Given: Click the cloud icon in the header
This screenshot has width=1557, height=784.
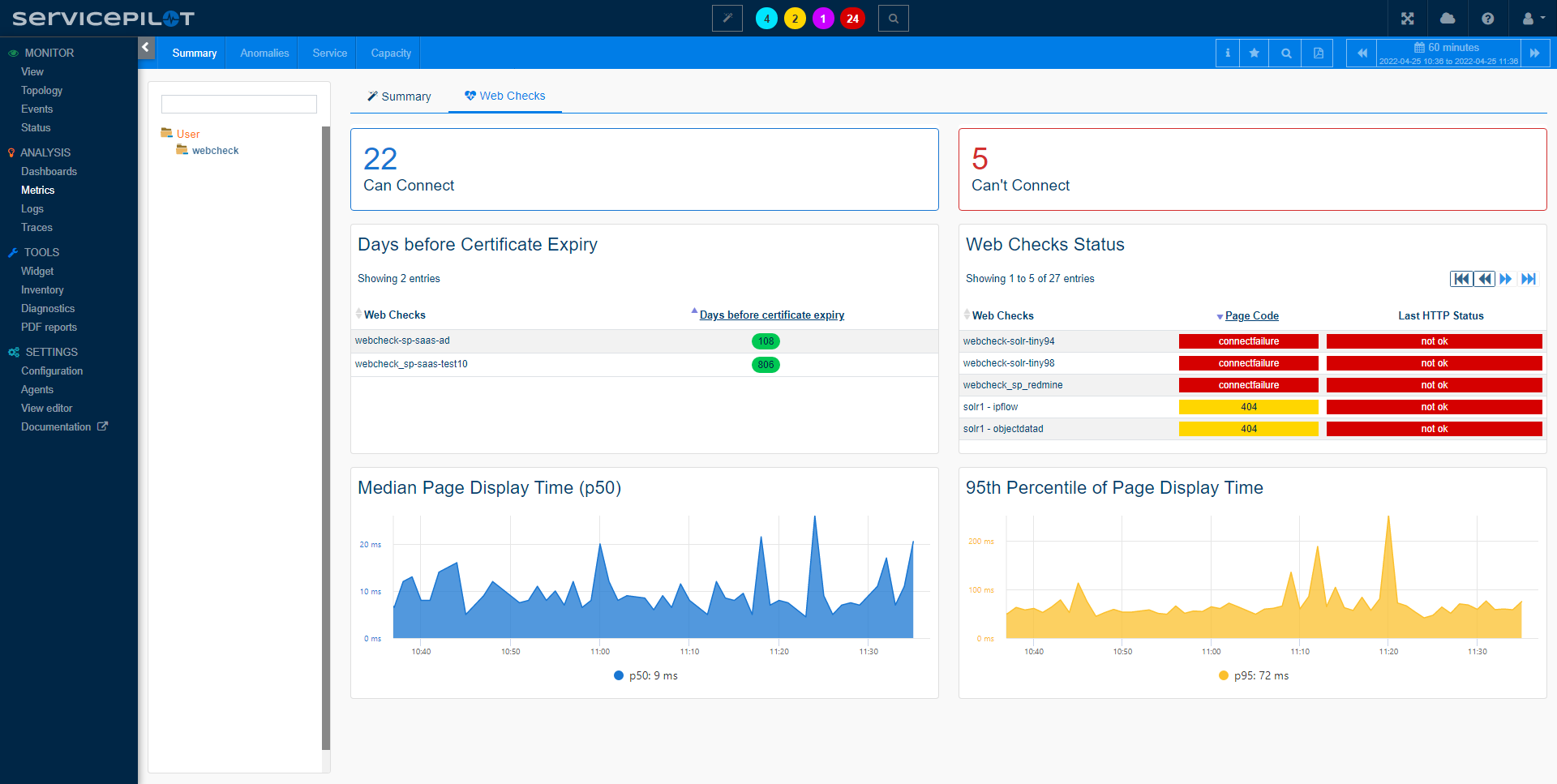Looking at the screenshot, I should click(x=1448, y=19).
